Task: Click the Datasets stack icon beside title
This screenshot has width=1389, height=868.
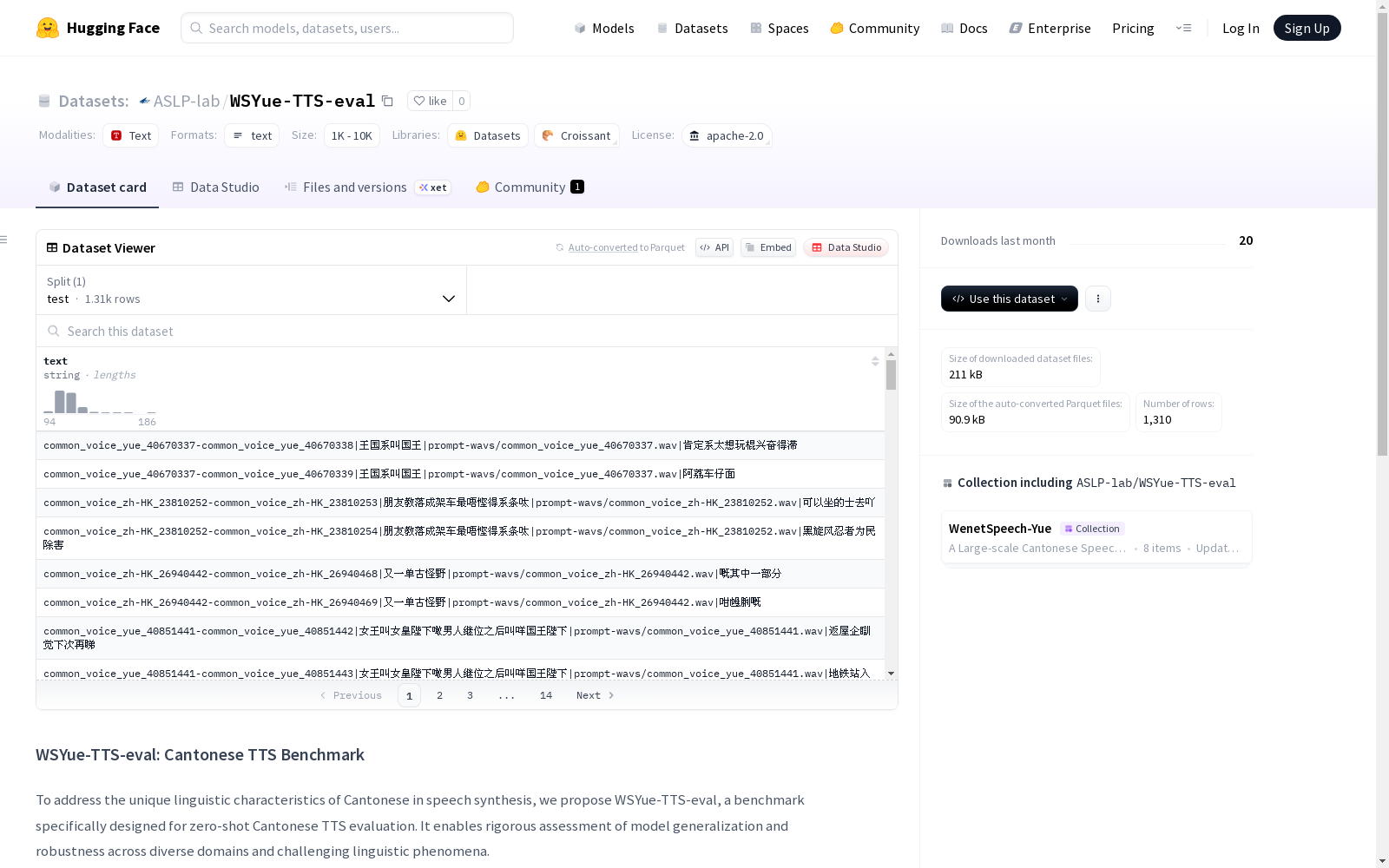Action: [44, 101]
